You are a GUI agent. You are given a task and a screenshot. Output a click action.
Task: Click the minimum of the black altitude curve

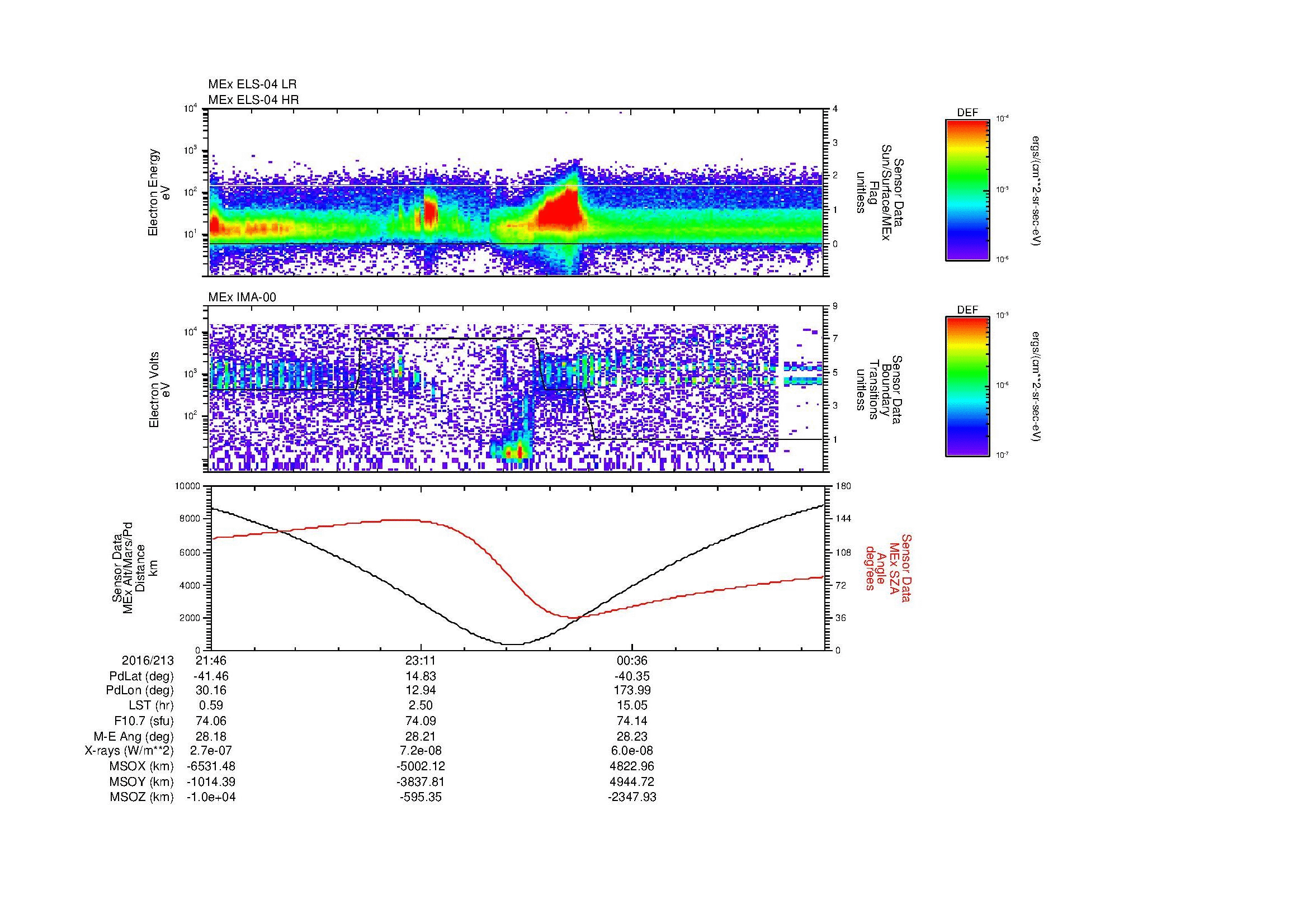click(x=513, y=644)
